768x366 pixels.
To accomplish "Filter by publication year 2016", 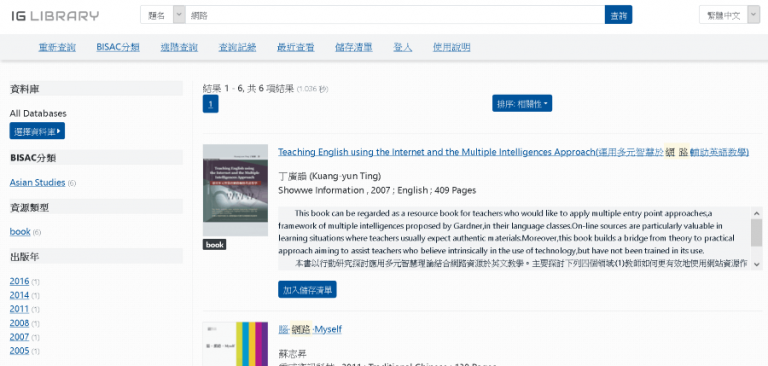I will 20,281.
